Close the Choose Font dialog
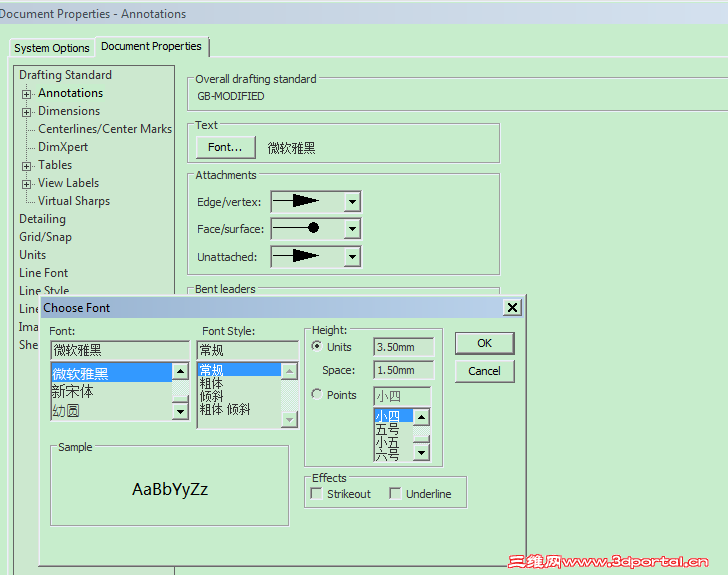This screenshot has width=728, height=575. (512, 307)
